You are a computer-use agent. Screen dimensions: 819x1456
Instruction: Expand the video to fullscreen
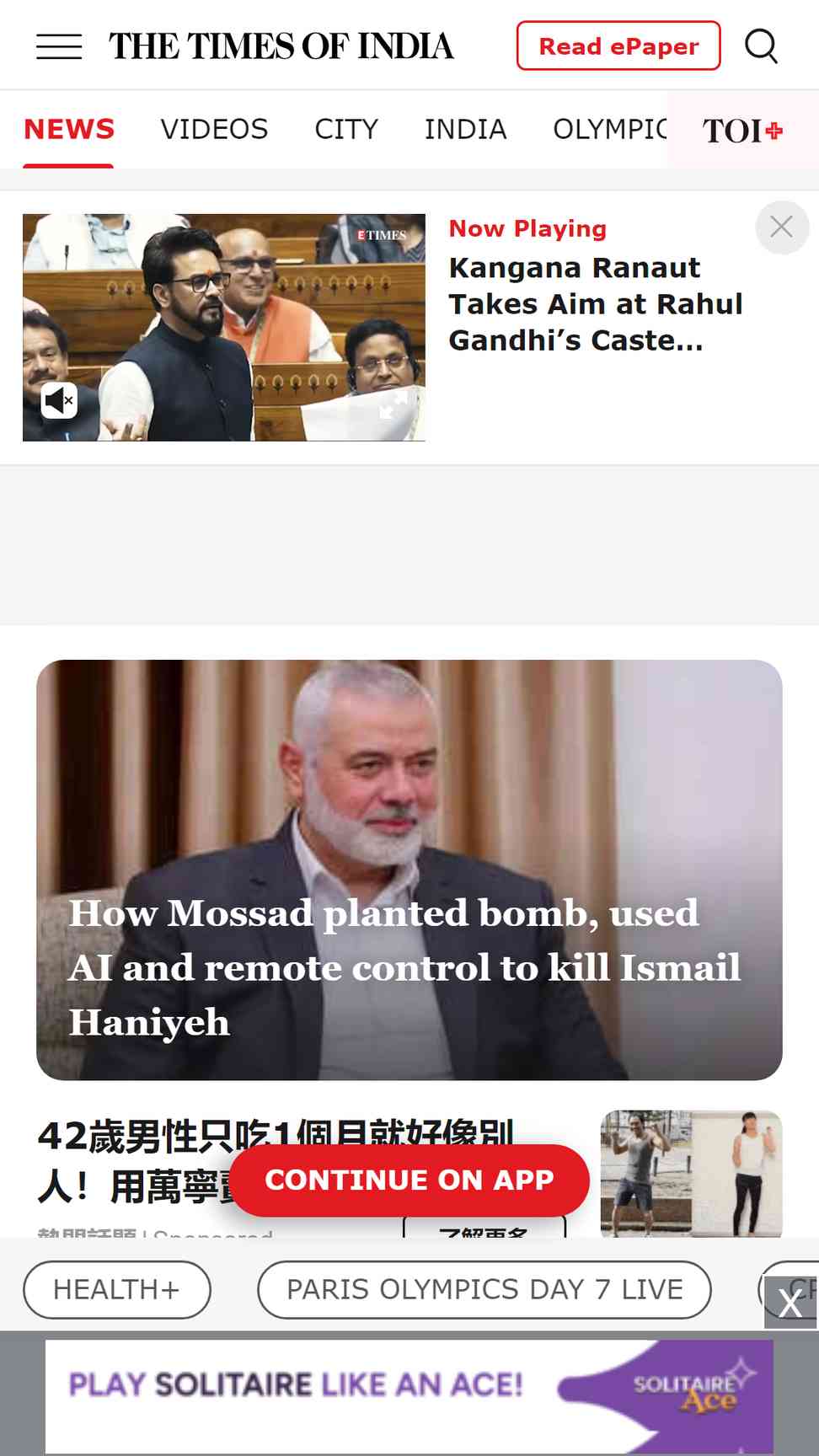click(393, 404)
